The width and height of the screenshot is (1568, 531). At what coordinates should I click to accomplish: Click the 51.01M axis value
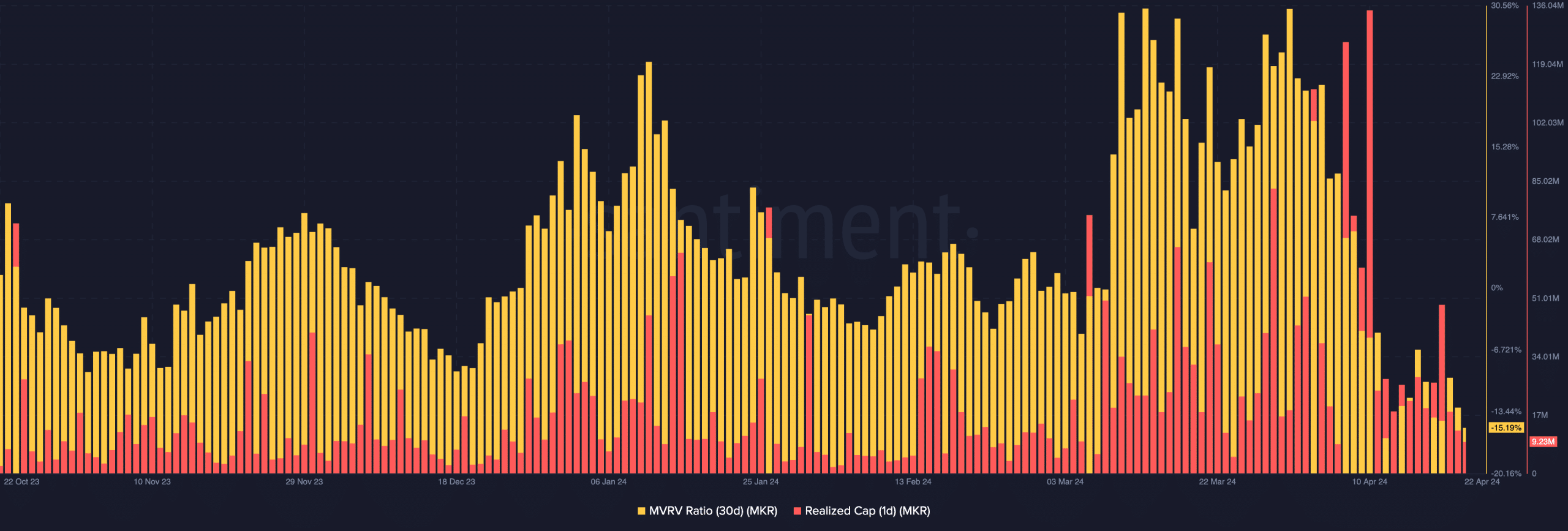point(1545,298)
